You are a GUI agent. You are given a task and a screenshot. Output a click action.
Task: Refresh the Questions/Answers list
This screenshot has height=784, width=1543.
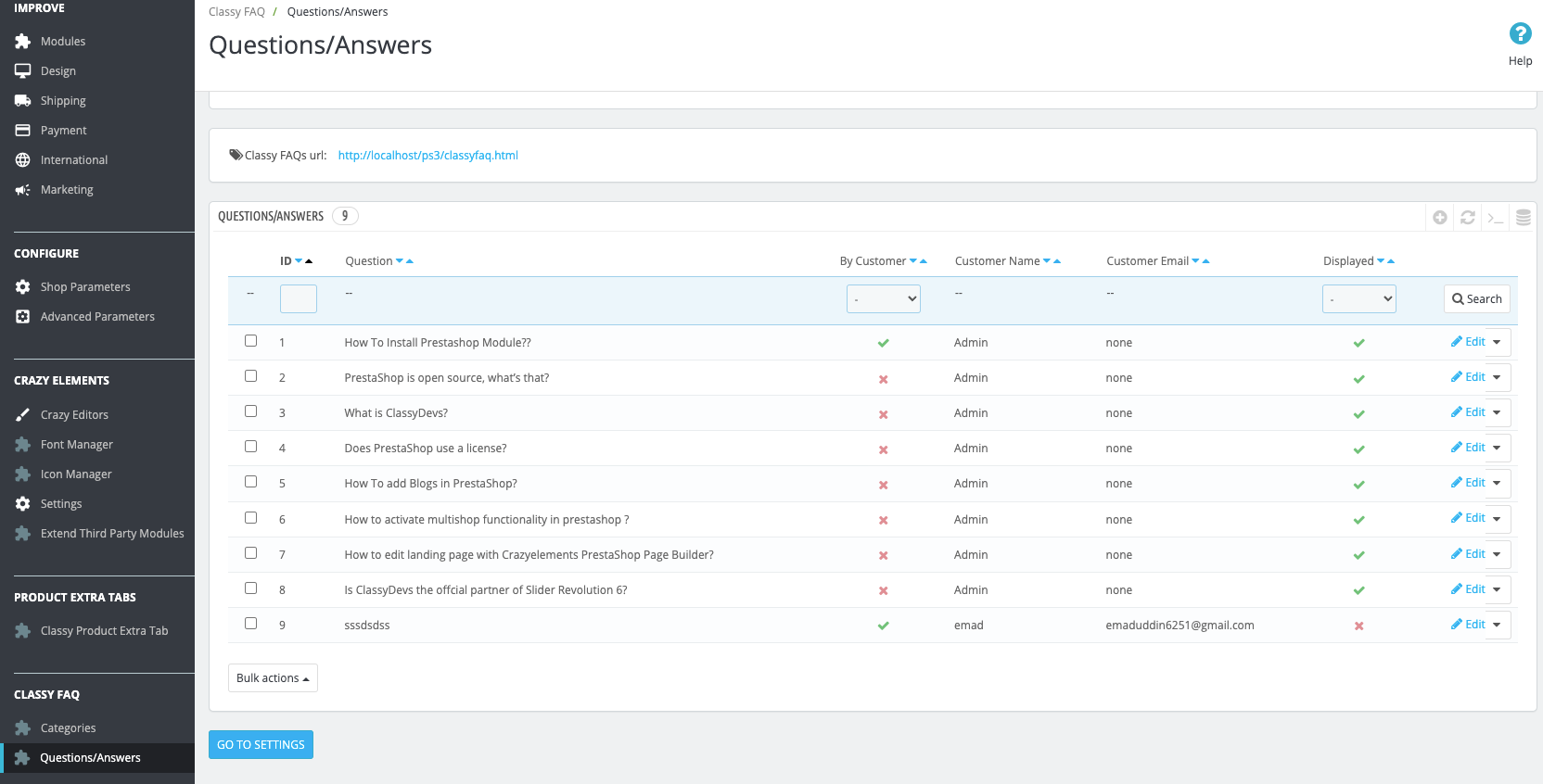tap(1467, 217)
